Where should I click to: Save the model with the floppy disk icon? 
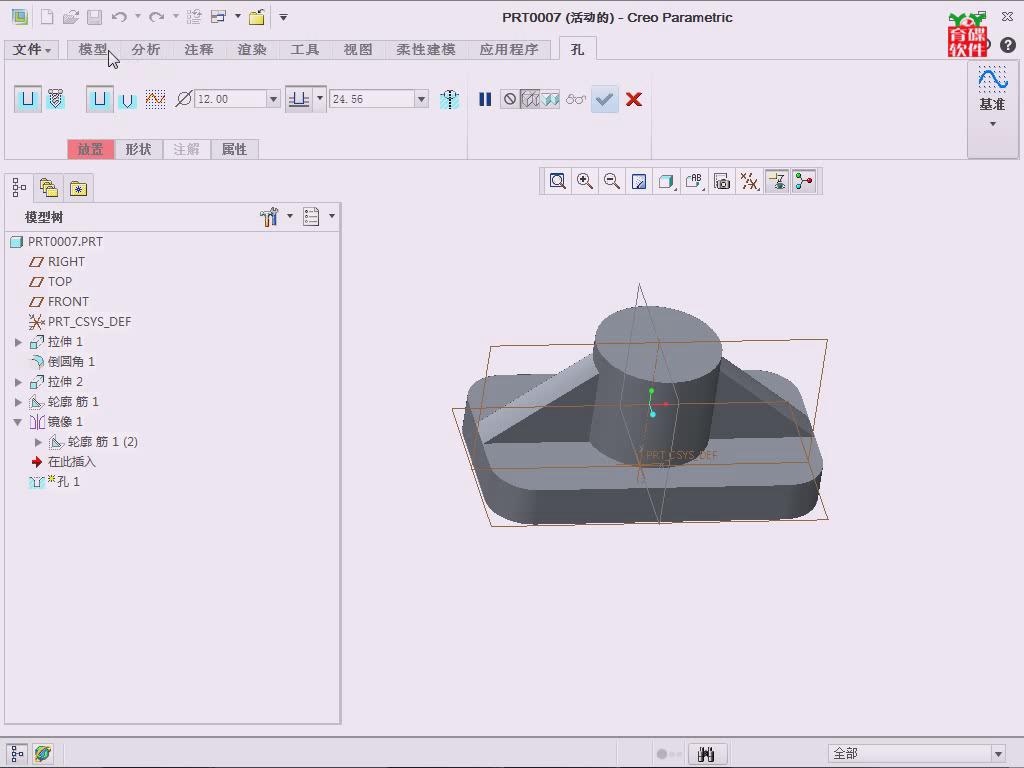[x=94, y=17]
